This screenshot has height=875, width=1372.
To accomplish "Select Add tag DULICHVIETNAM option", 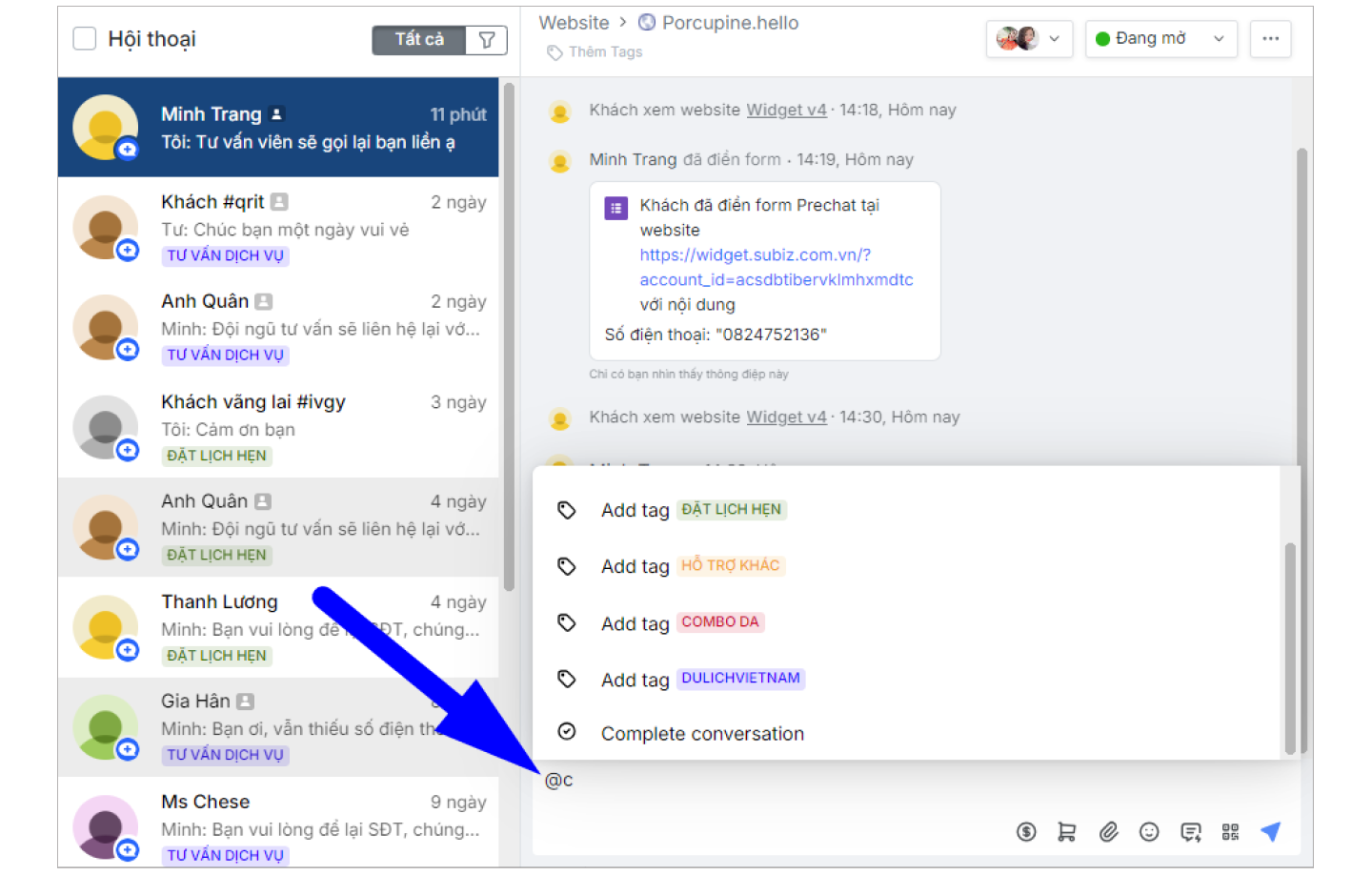I will pos(702,680).
